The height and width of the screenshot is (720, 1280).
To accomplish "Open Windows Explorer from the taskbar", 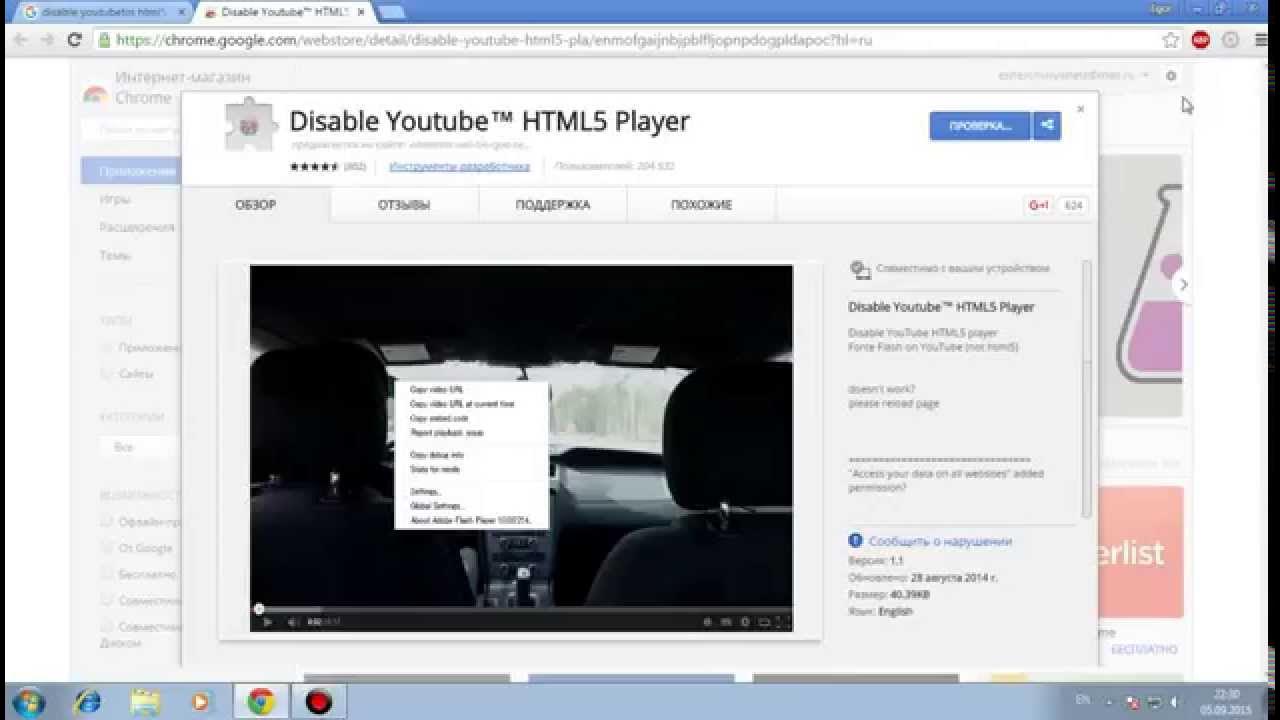I will point(145,701).
